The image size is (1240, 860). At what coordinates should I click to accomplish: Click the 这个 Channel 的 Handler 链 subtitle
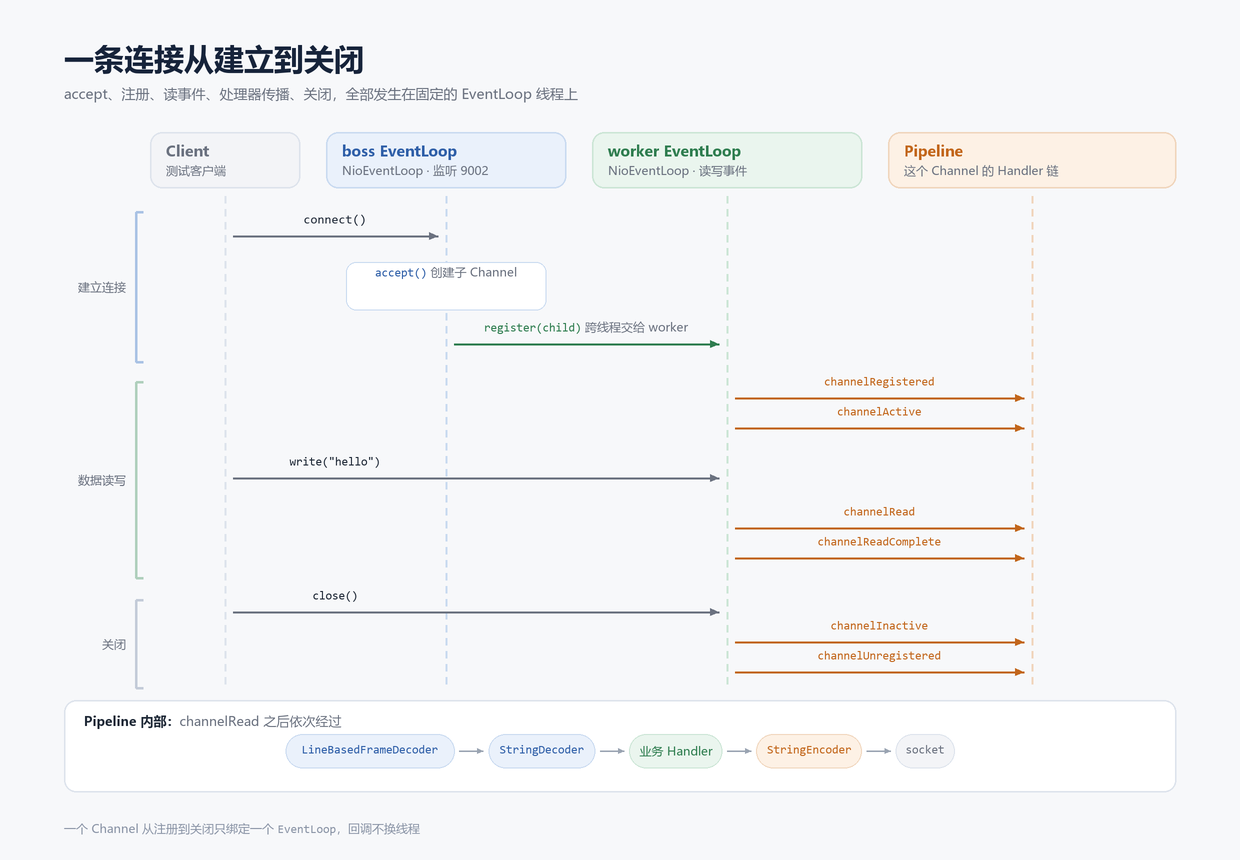(x=981, y=171)
